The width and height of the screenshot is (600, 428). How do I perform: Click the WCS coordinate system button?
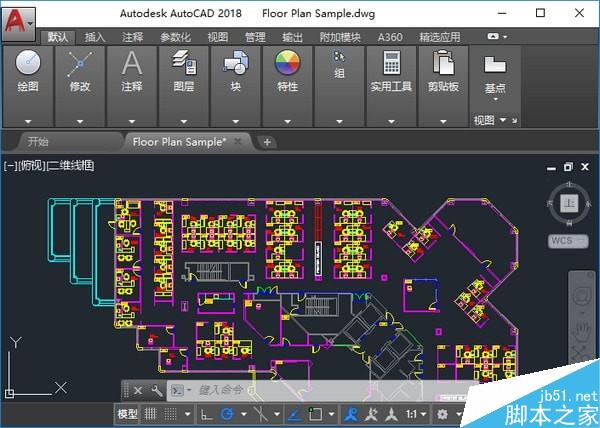coord(568,241)
